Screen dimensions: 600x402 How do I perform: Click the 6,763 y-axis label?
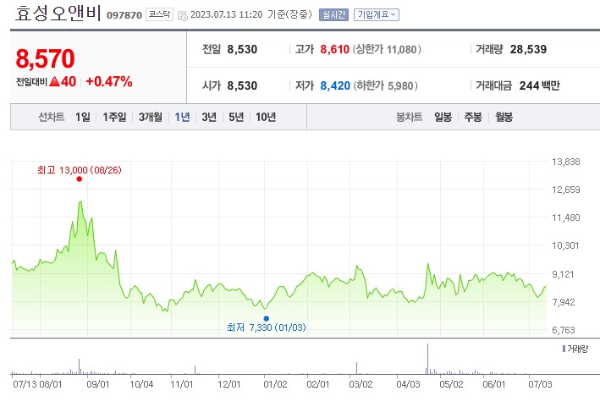[563, 330]
